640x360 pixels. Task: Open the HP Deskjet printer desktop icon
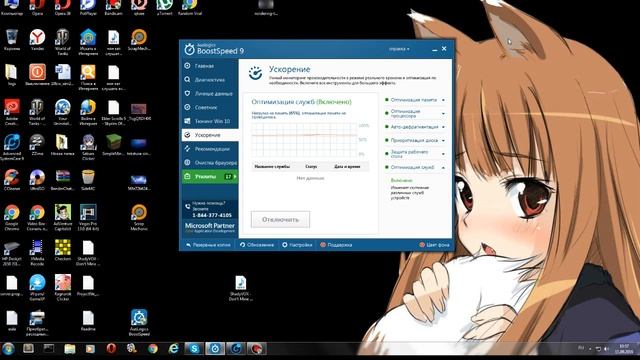[x=11, y=253]
